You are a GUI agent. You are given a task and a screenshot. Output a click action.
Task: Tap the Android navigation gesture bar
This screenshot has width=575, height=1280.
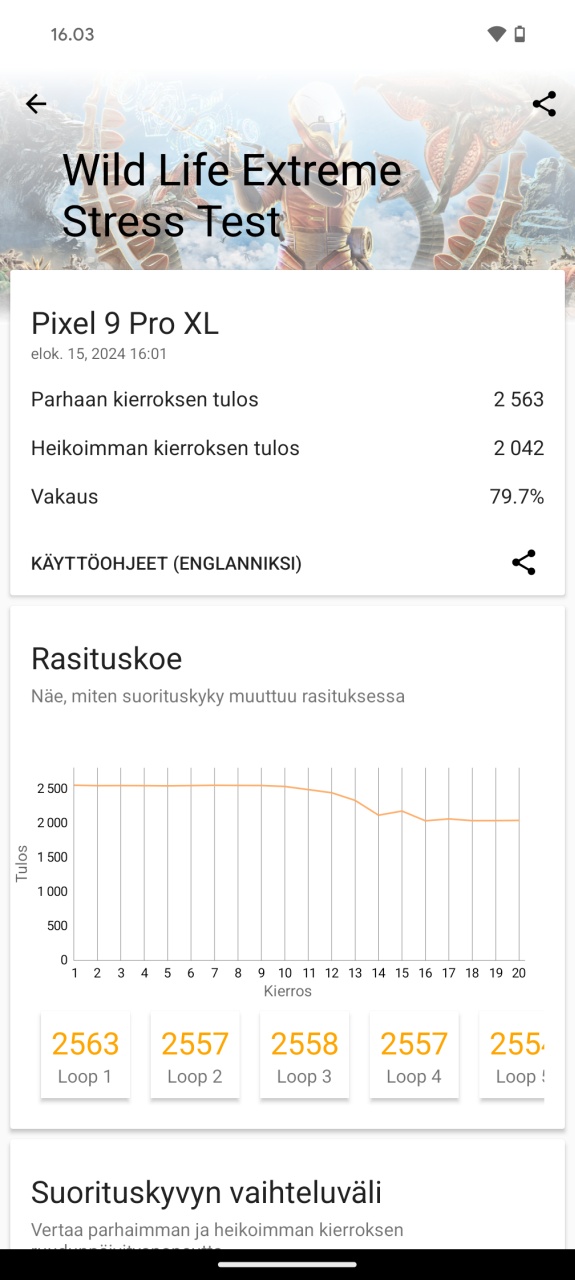pyautogui.click(x=287, y=1264)
